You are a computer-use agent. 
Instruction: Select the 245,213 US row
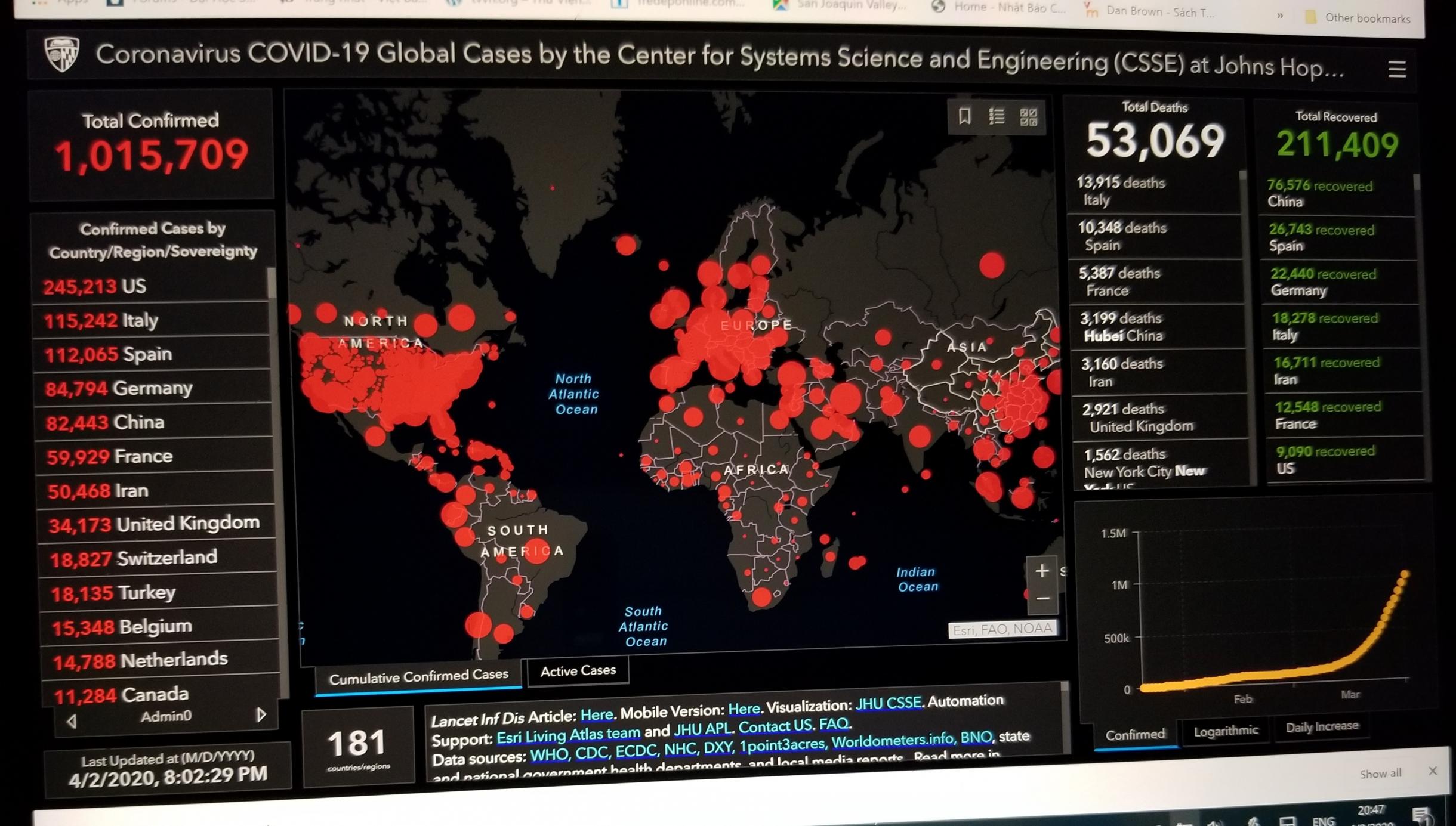point(151,286)
